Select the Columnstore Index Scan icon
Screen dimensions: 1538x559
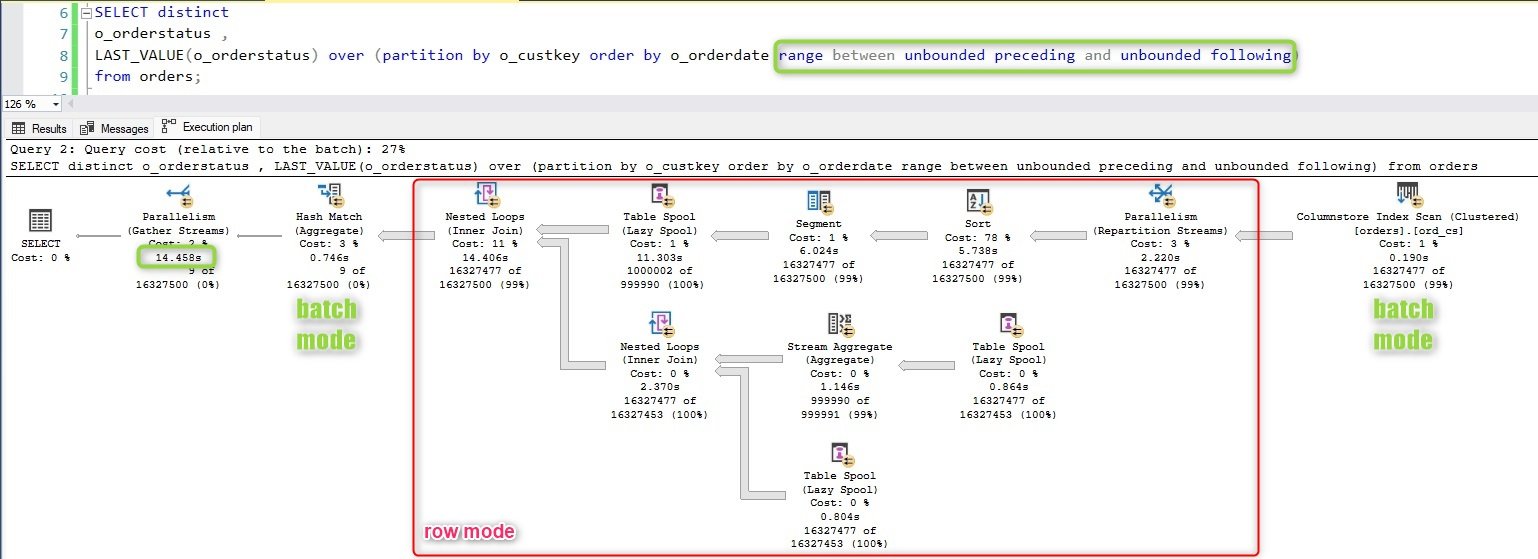[1408, 194]
